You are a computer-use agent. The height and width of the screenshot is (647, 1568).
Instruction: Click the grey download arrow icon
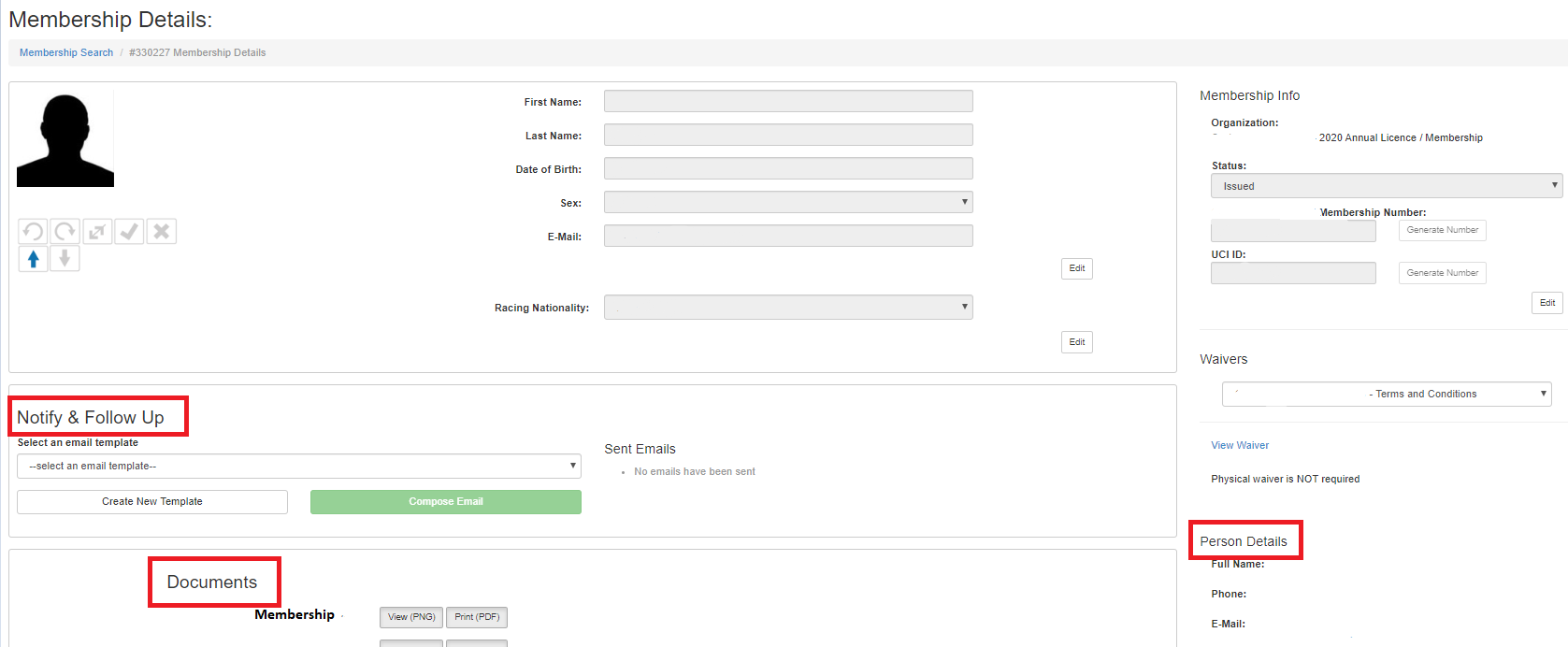(65, 259)
